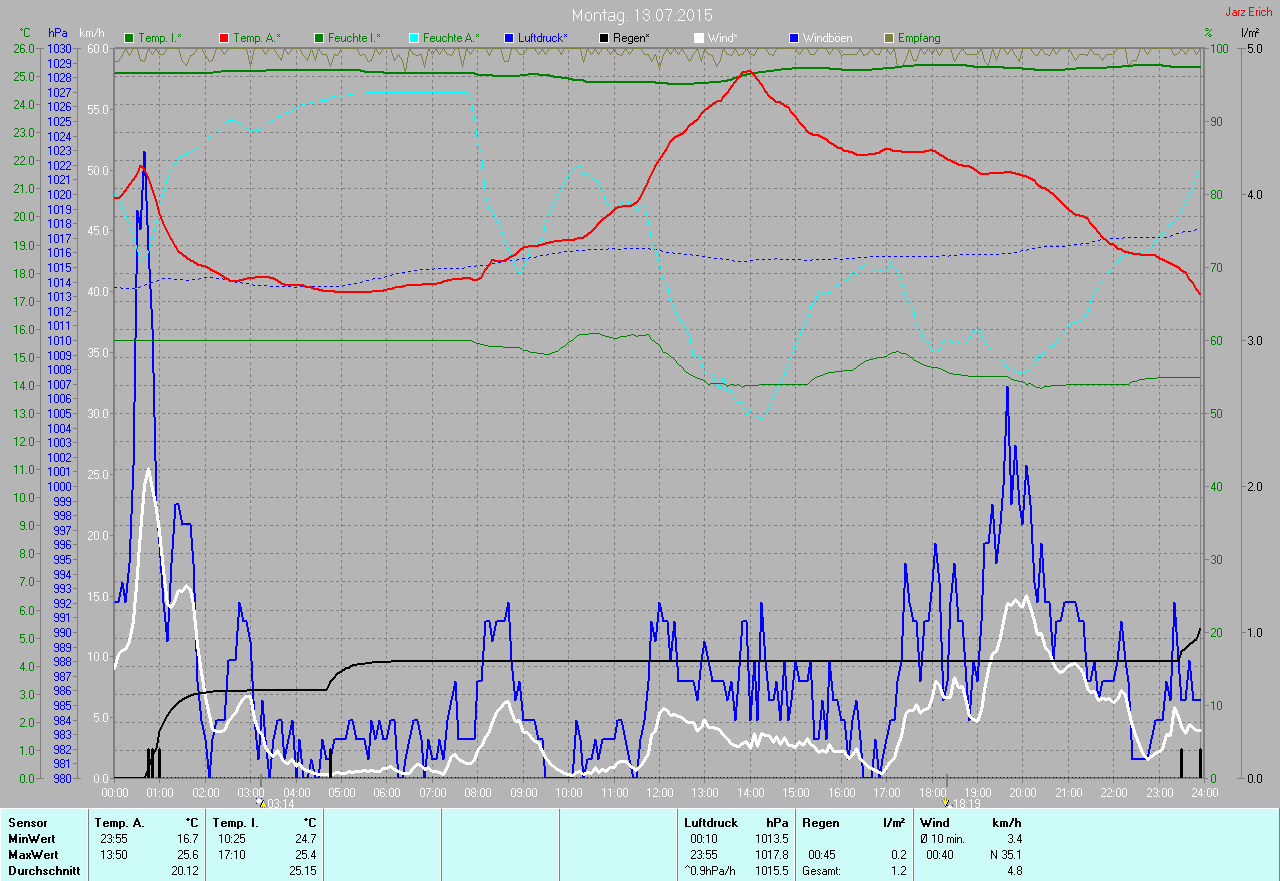Click the 'Durchschnitt' row label
Viewport: 1280px width, 881px height.
click(42, 871)
